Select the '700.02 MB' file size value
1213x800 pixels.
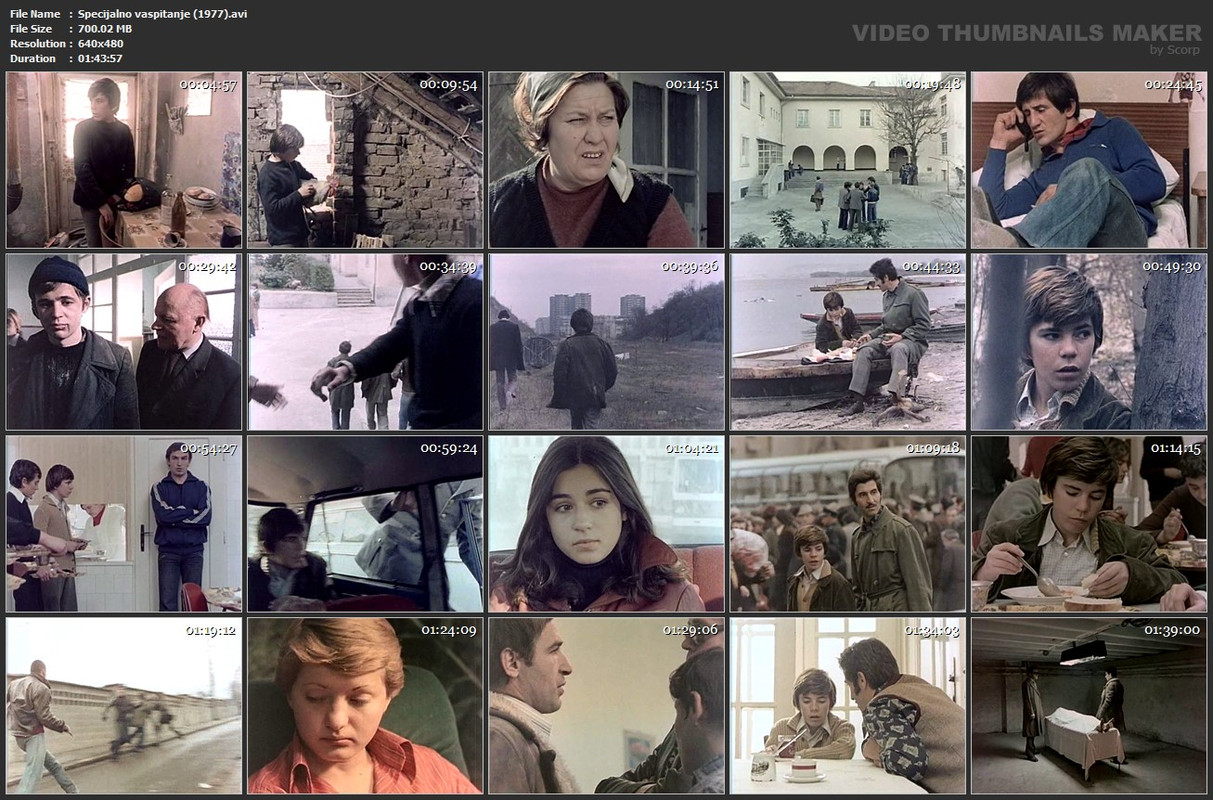105,29
